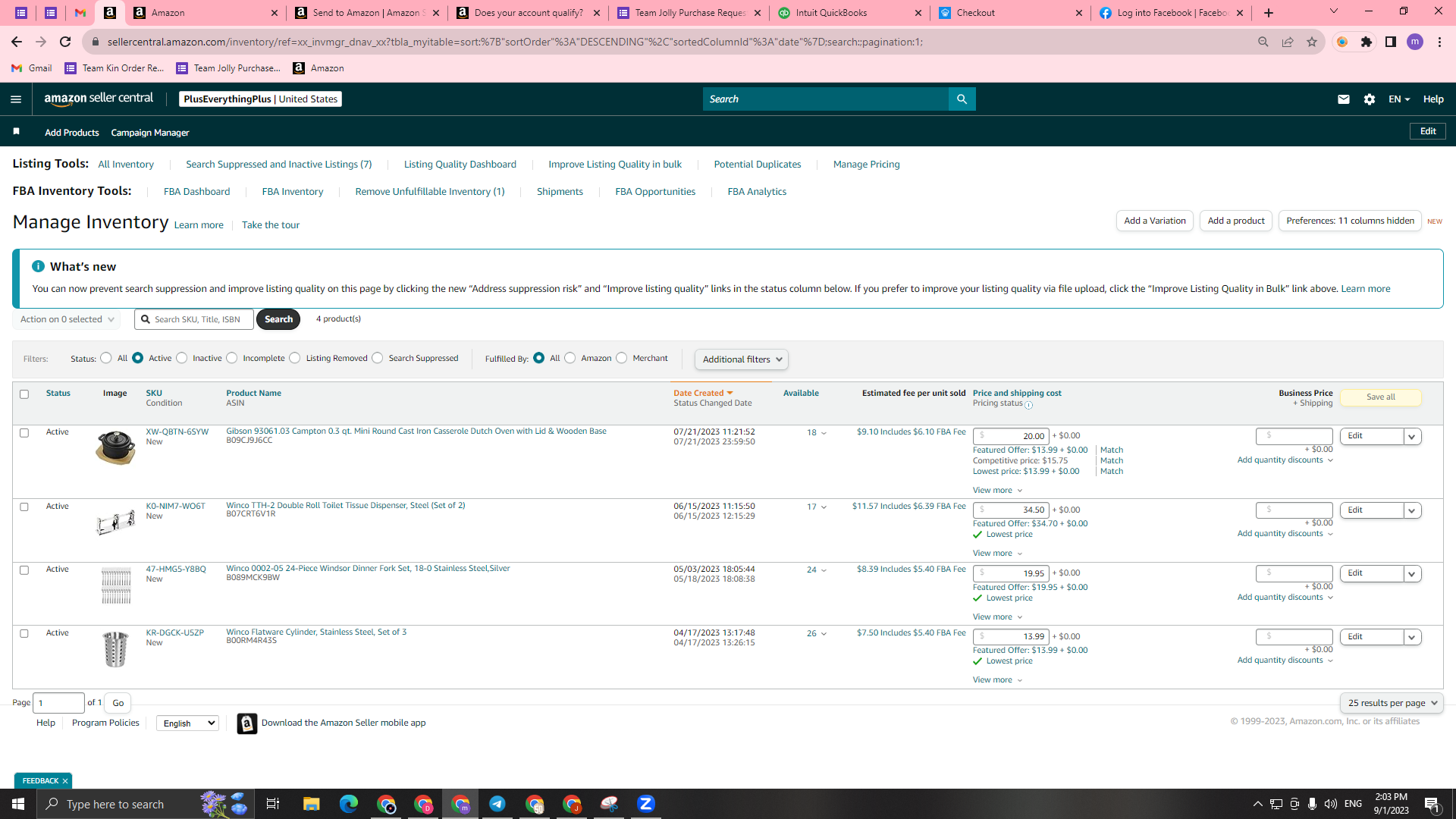Launch Microsoft Edge from the taskbar
This screenshot has height=819, width=1456.
point(349,804)
